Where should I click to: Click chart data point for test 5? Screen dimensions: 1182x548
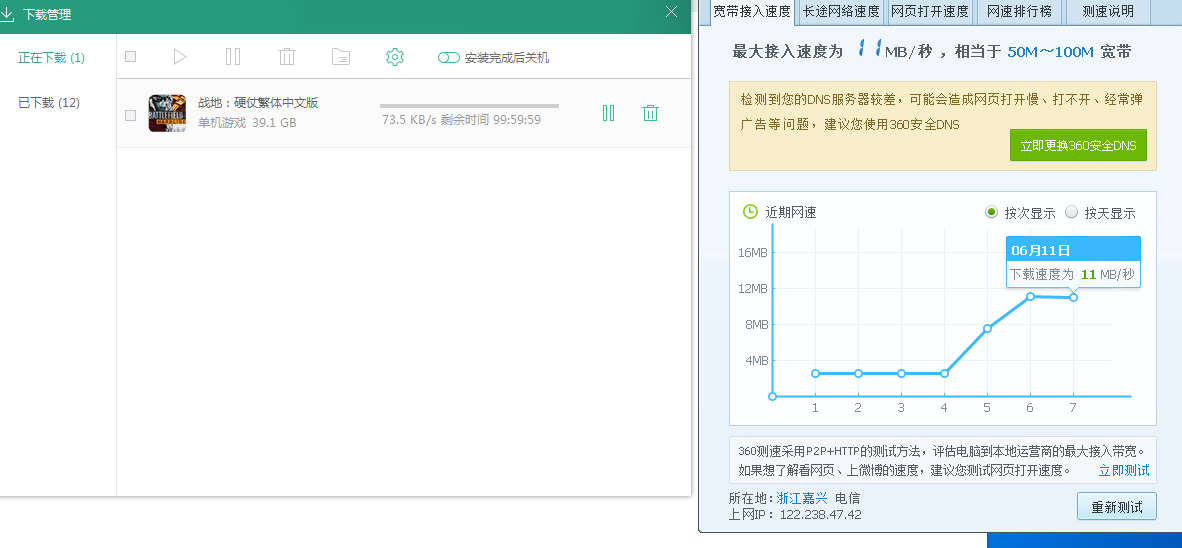point(987,328)
